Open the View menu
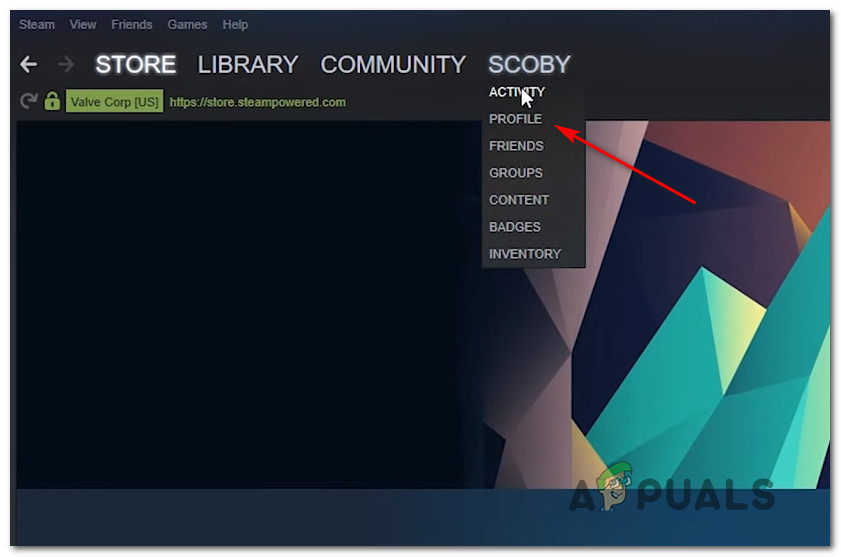The width and height of the screenshot is (841, 557). pos(83,25)
